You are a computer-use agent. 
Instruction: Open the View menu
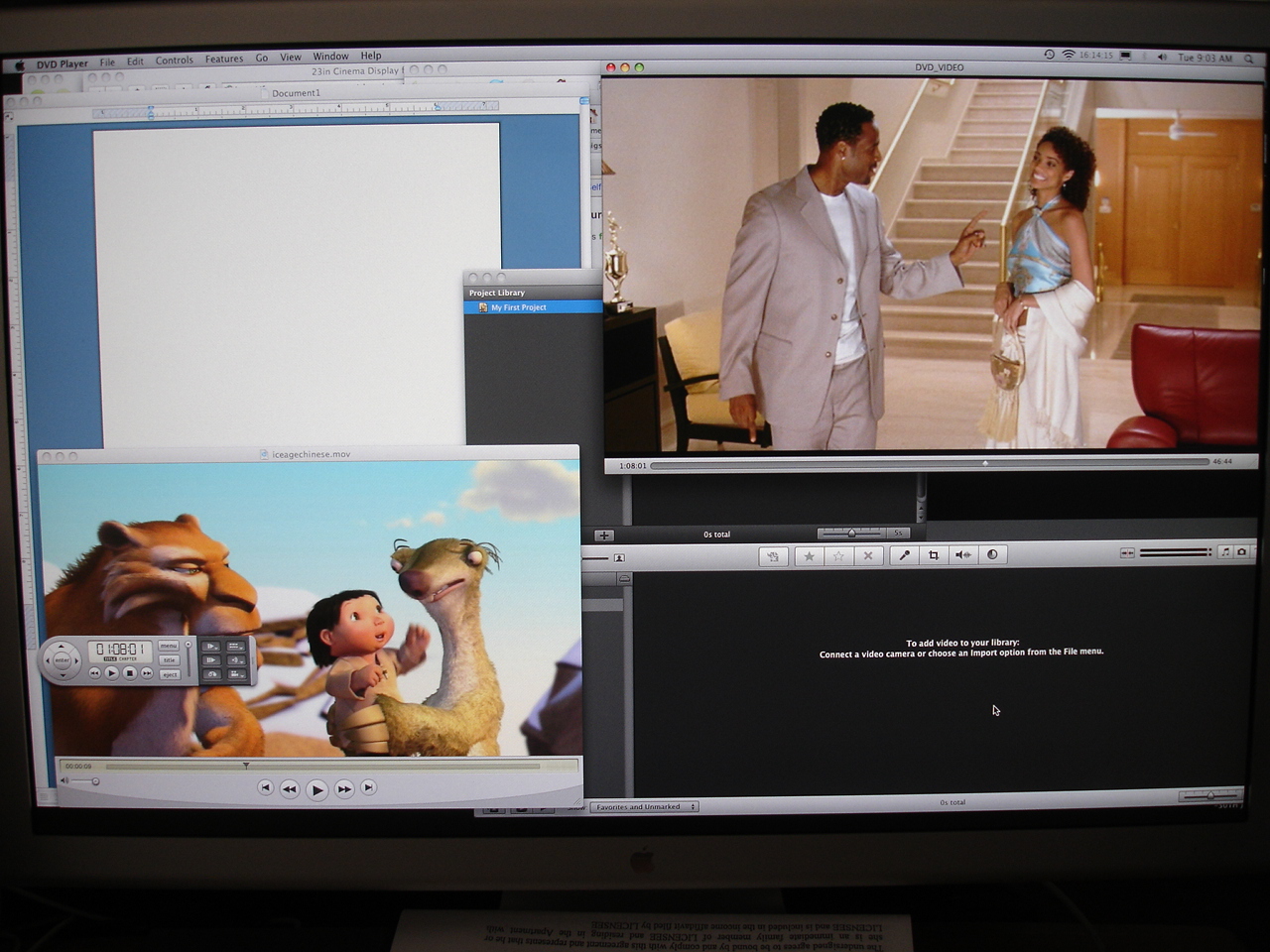coord(291,58)
